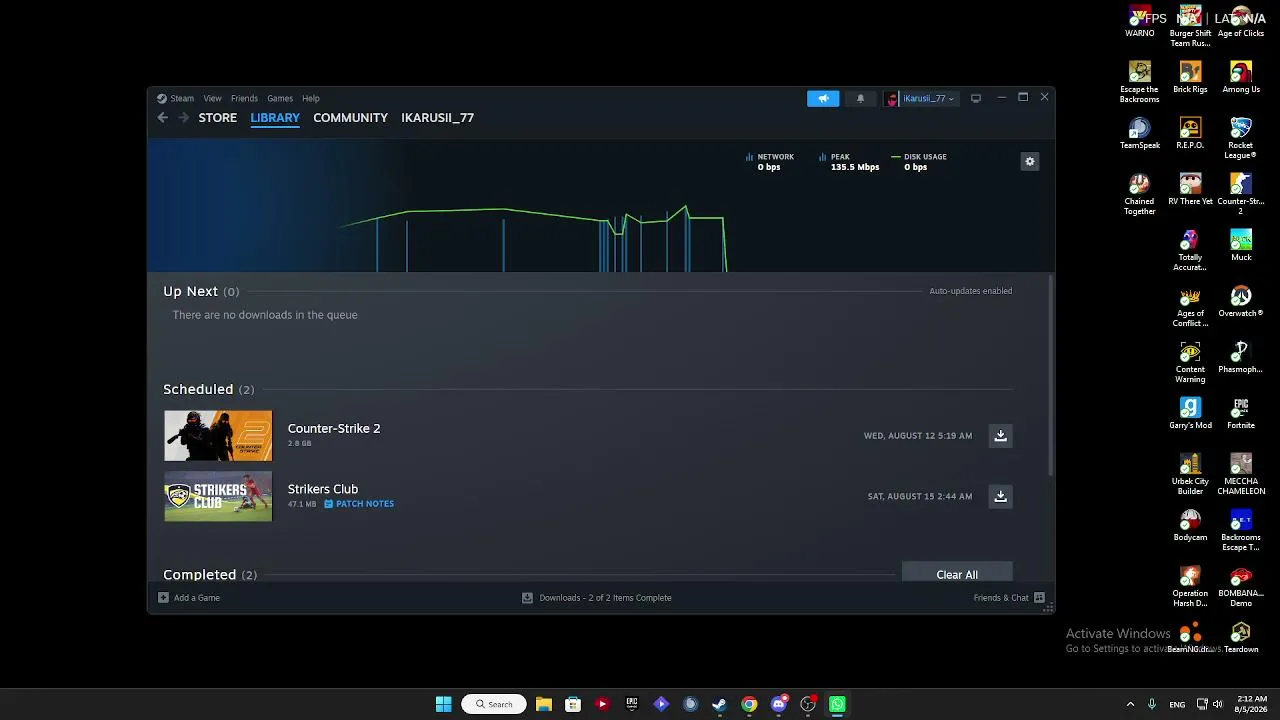The width and height of the screenshot is (1280, 720).
Task: Select the Phasmophobia desktop icon
Action: click(1241, 357)
